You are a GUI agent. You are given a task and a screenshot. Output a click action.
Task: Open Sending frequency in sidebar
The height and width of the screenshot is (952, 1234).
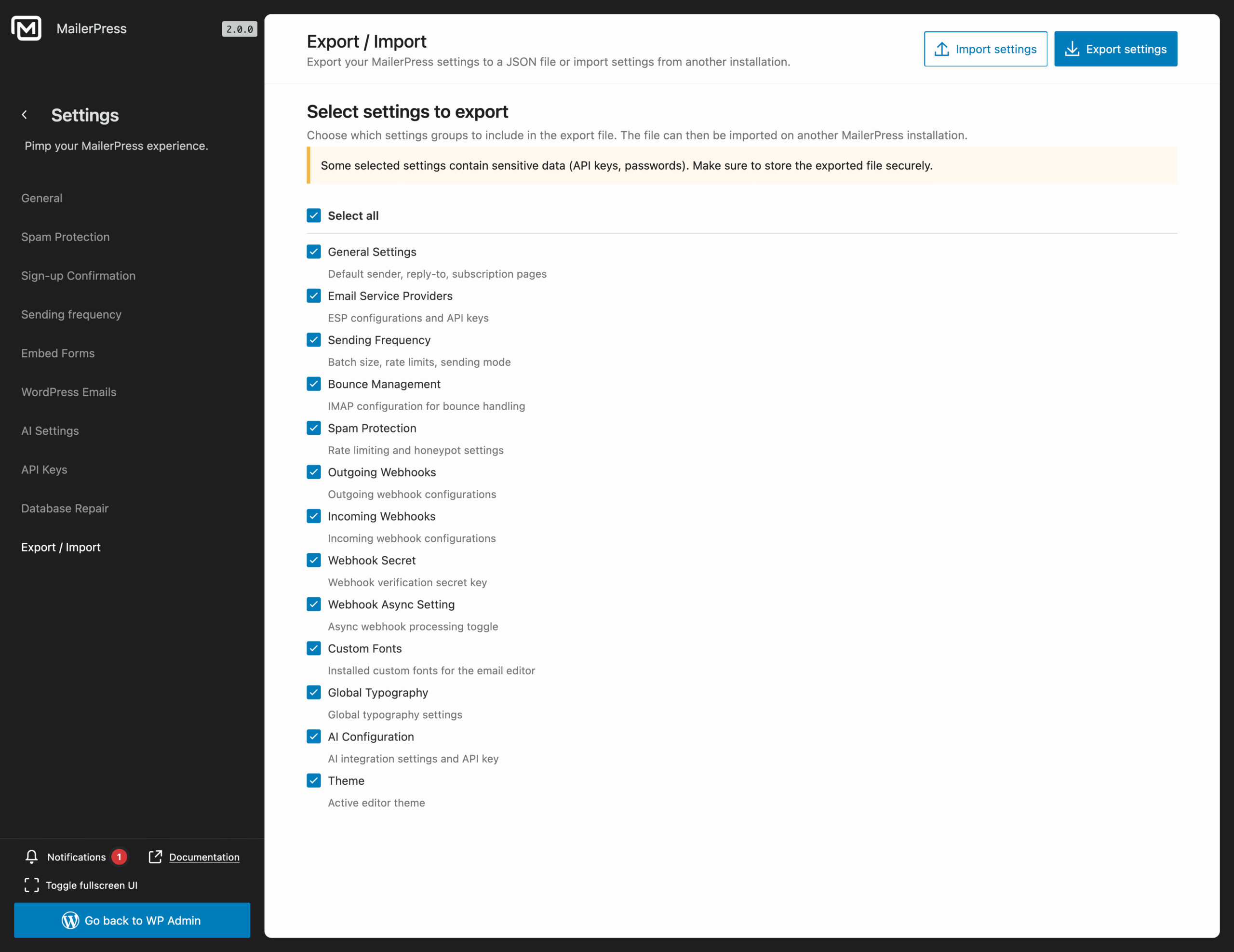(x=71, y=315)
